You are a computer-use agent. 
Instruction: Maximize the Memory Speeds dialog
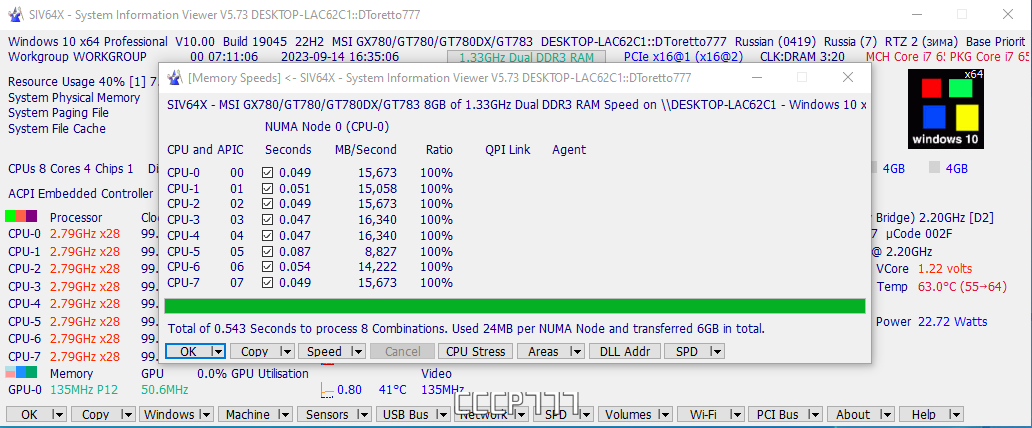pyautogui.click(x=802, y=78)
